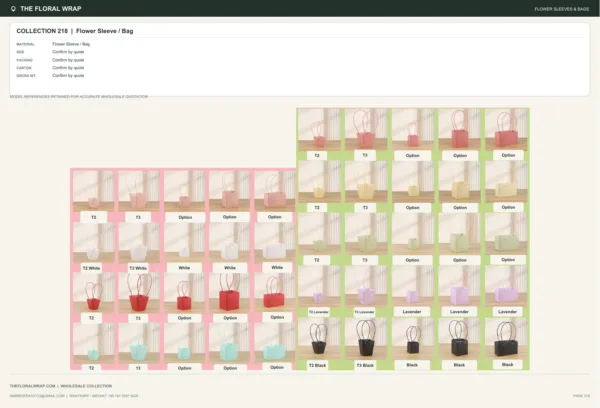Click FLOWER SLEEVES & BAGS in the header
Screen dimensions: 600x408
[x=561, y=9]
